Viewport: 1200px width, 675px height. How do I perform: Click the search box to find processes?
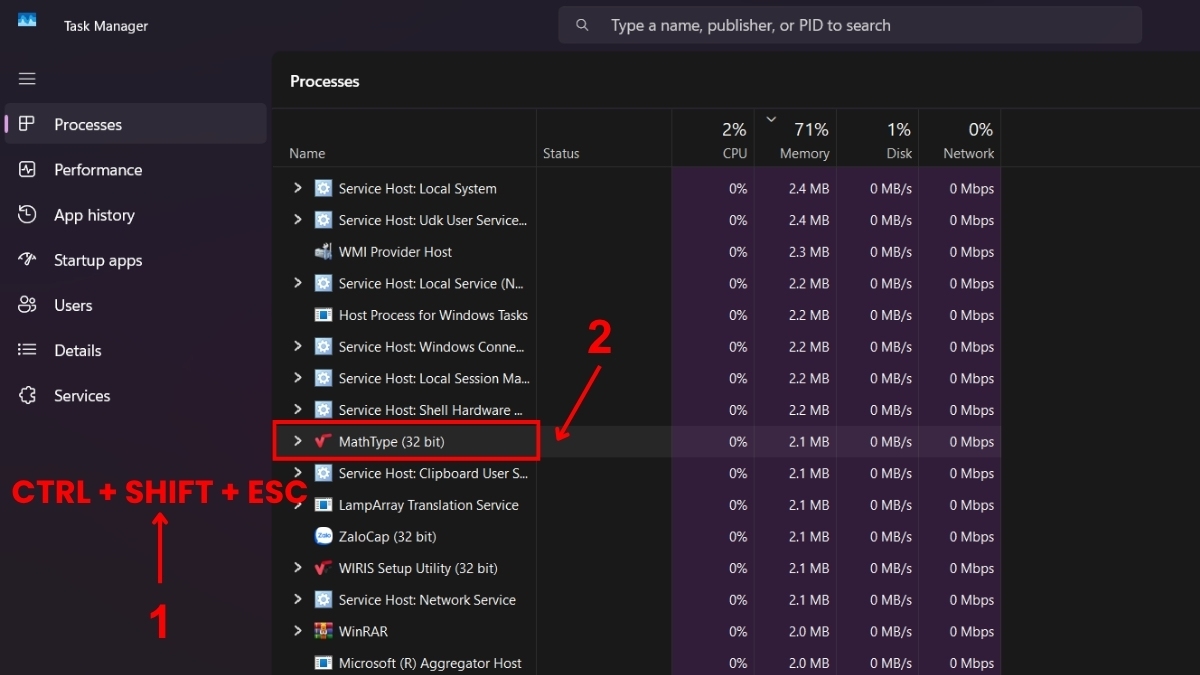(860, 25)
